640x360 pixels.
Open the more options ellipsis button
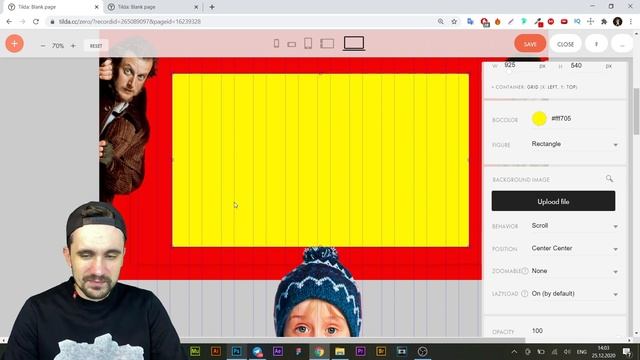click(622, 44)
